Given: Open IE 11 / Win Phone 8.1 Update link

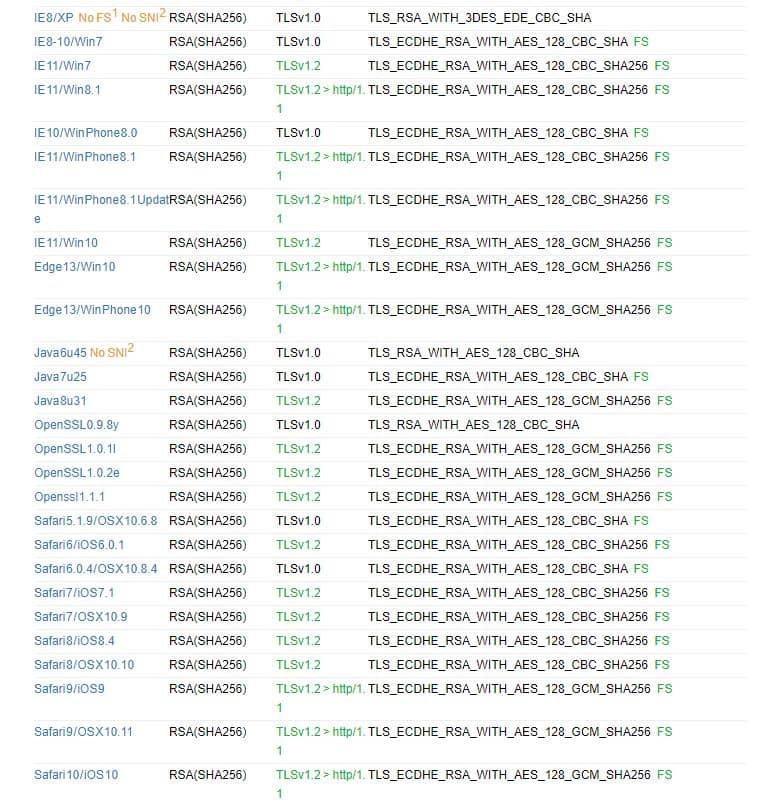Looking at the screenshot, I should (x=100, y=200).
